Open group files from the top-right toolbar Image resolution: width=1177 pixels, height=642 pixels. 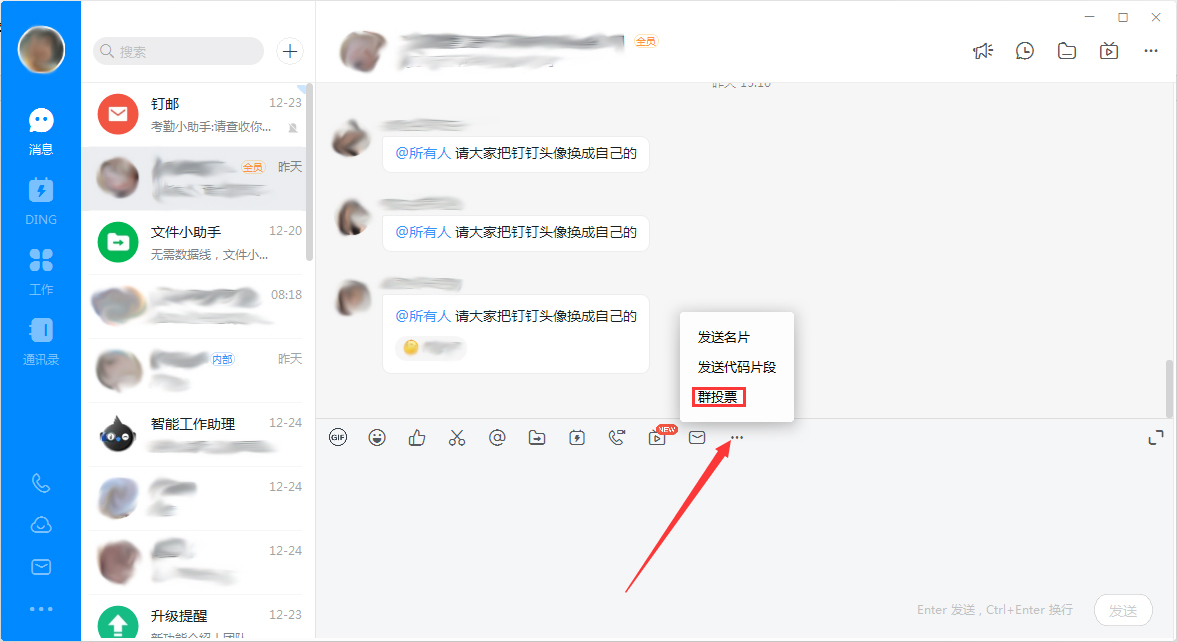tap(1066, 50)
